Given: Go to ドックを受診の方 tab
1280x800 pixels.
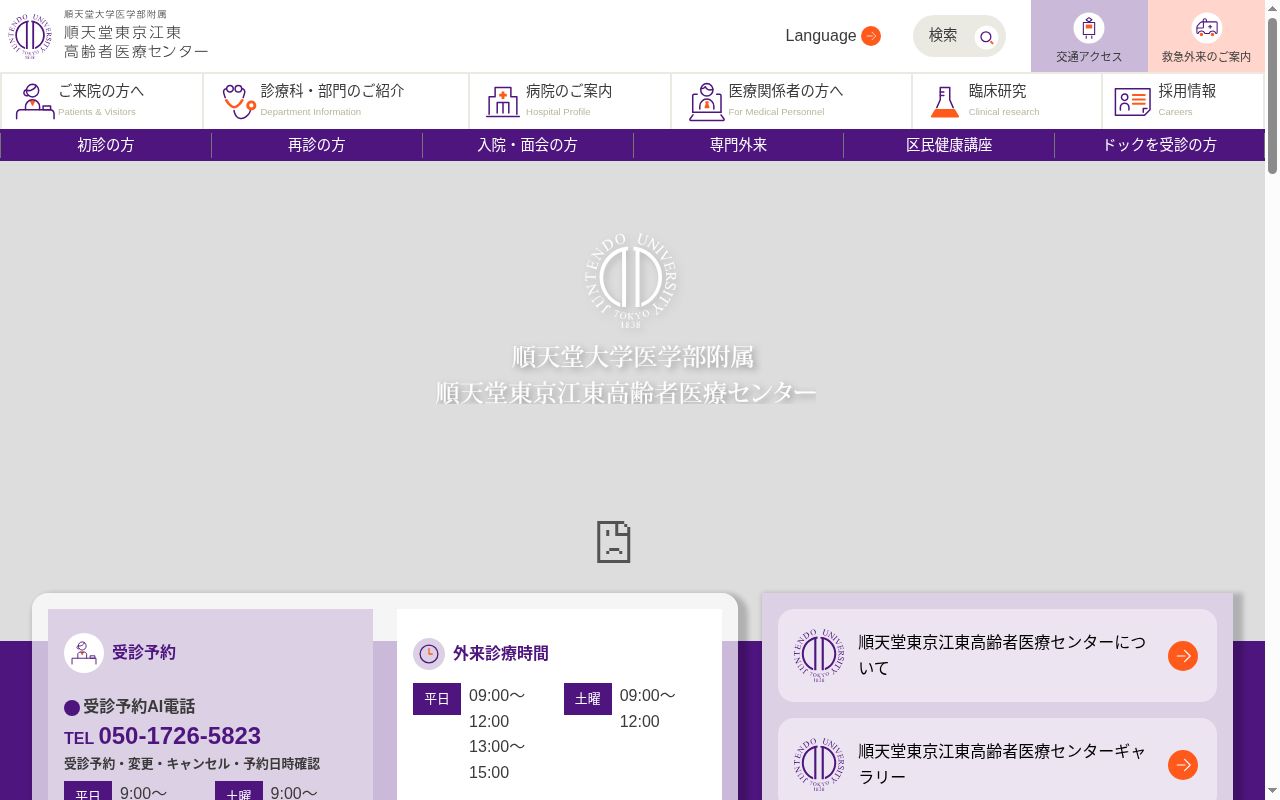Looking at the screenshot, I should [x=1160, y=145].
